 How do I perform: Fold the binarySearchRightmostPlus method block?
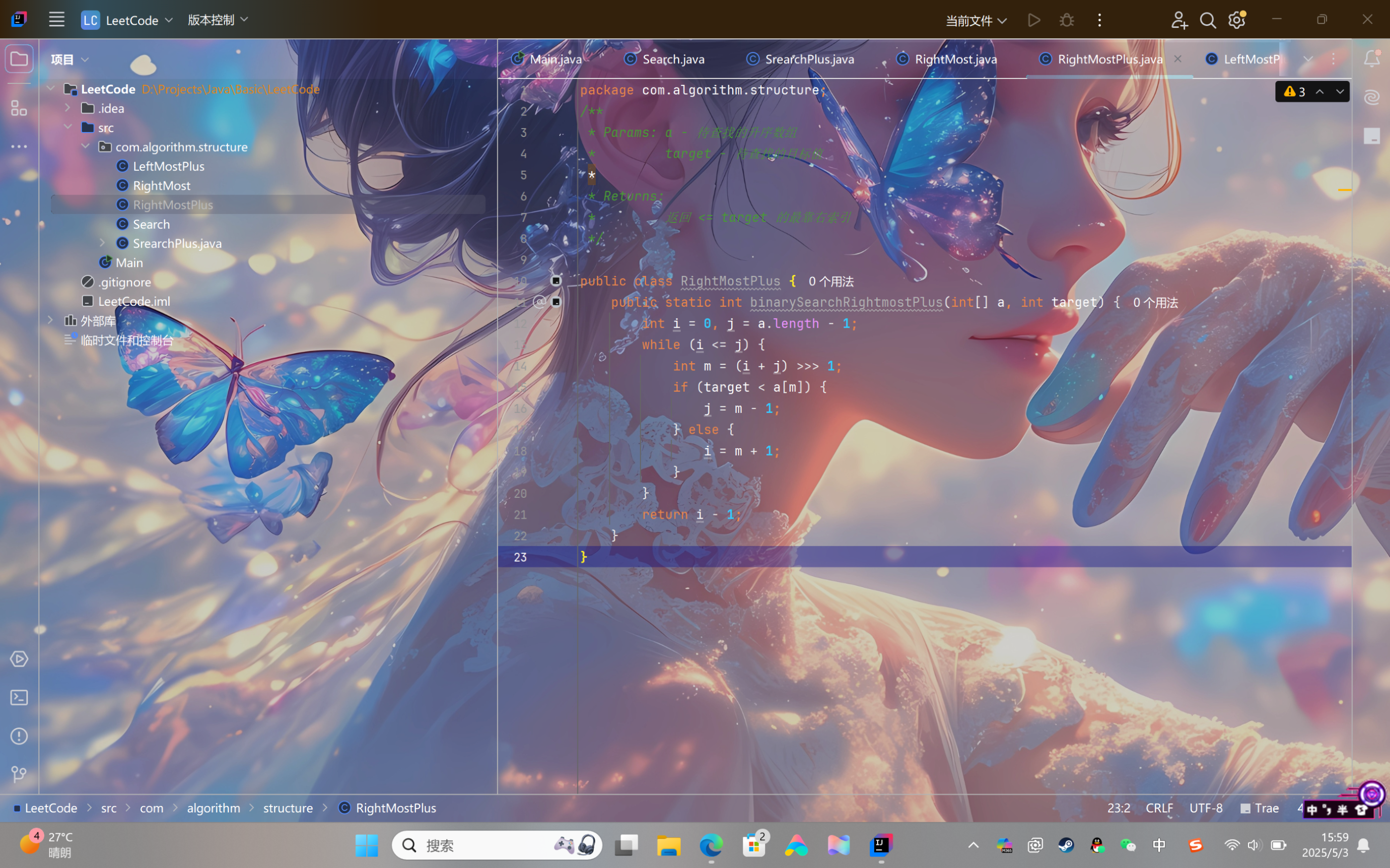[x=556, y=301]
